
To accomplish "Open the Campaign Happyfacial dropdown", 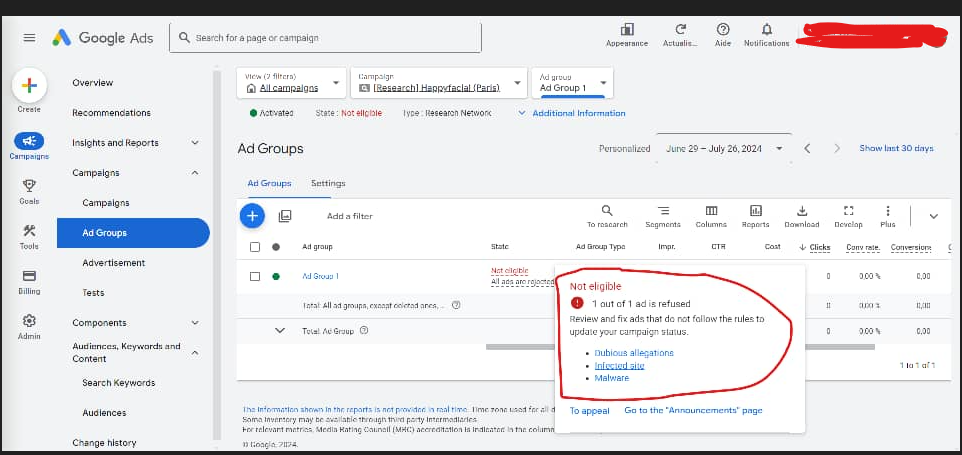I will coord(439,83).
